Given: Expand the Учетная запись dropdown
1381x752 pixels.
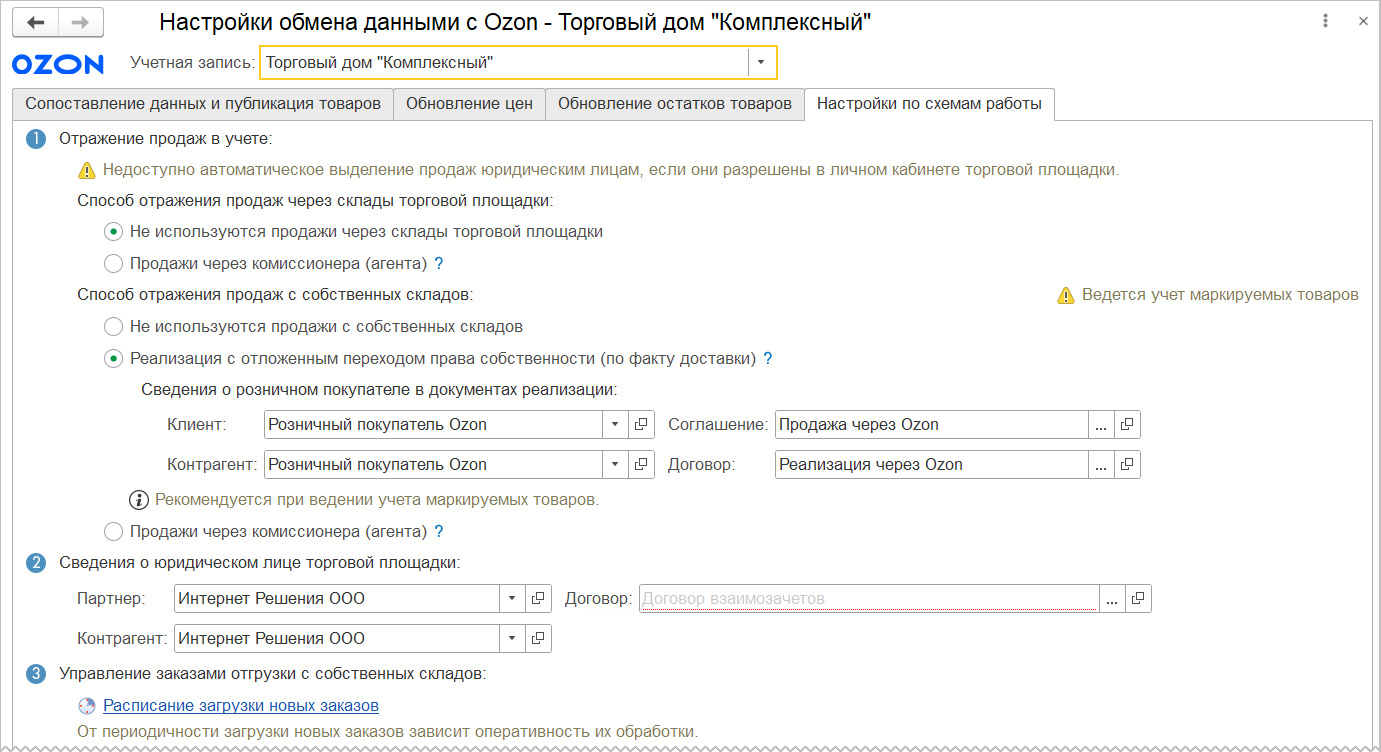Looking at the screenshot, I should (761, 63).
